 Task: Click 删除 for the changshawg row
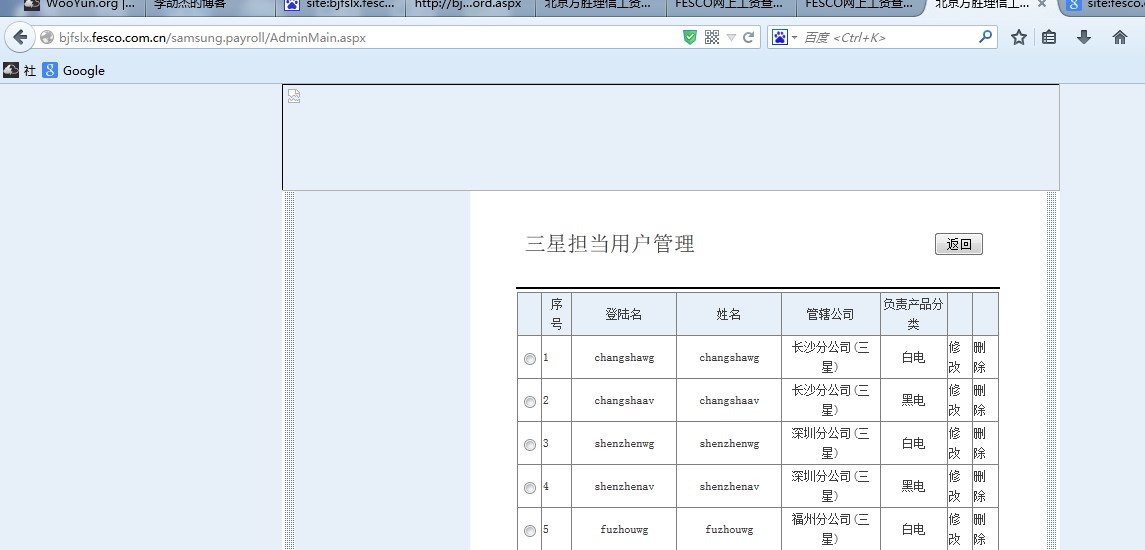pyautogui.click(x=980, y=357)
